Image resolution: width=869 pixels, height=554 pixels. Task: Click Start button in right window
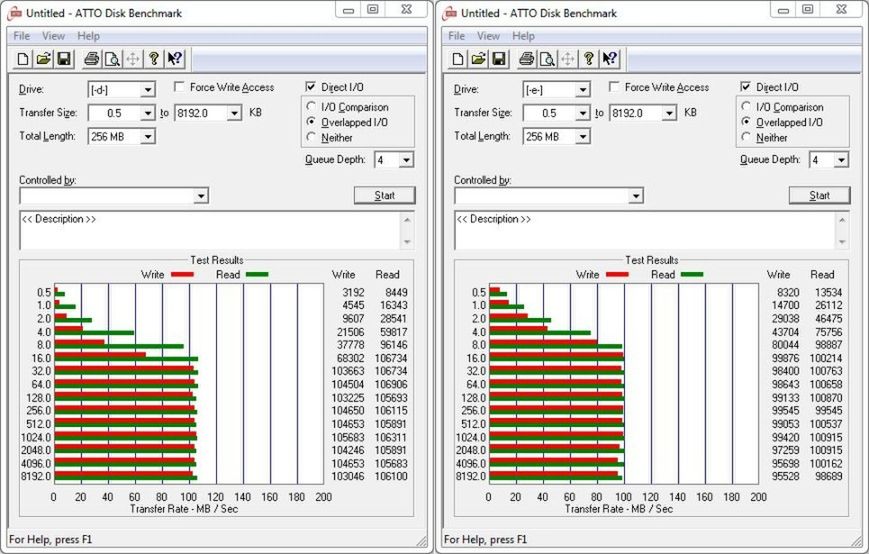point(820,196)
